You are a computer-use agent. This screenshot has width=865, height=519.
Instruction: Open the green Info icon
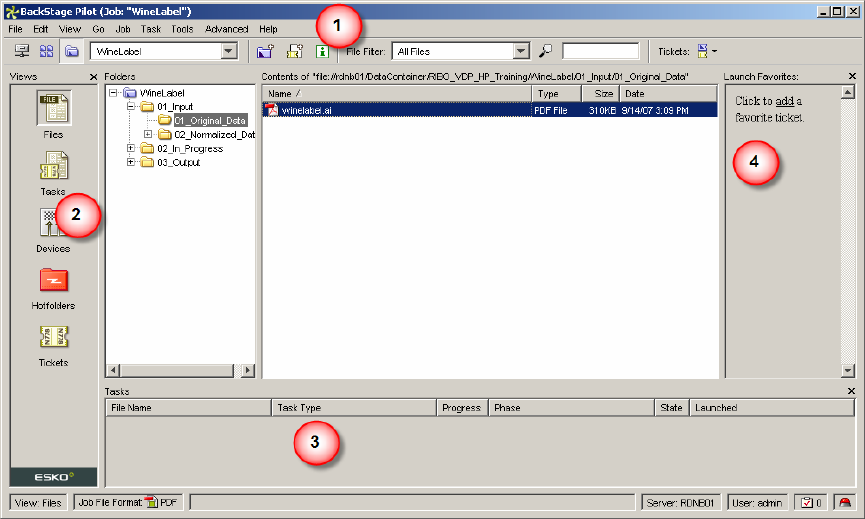[x=322, y=51]
